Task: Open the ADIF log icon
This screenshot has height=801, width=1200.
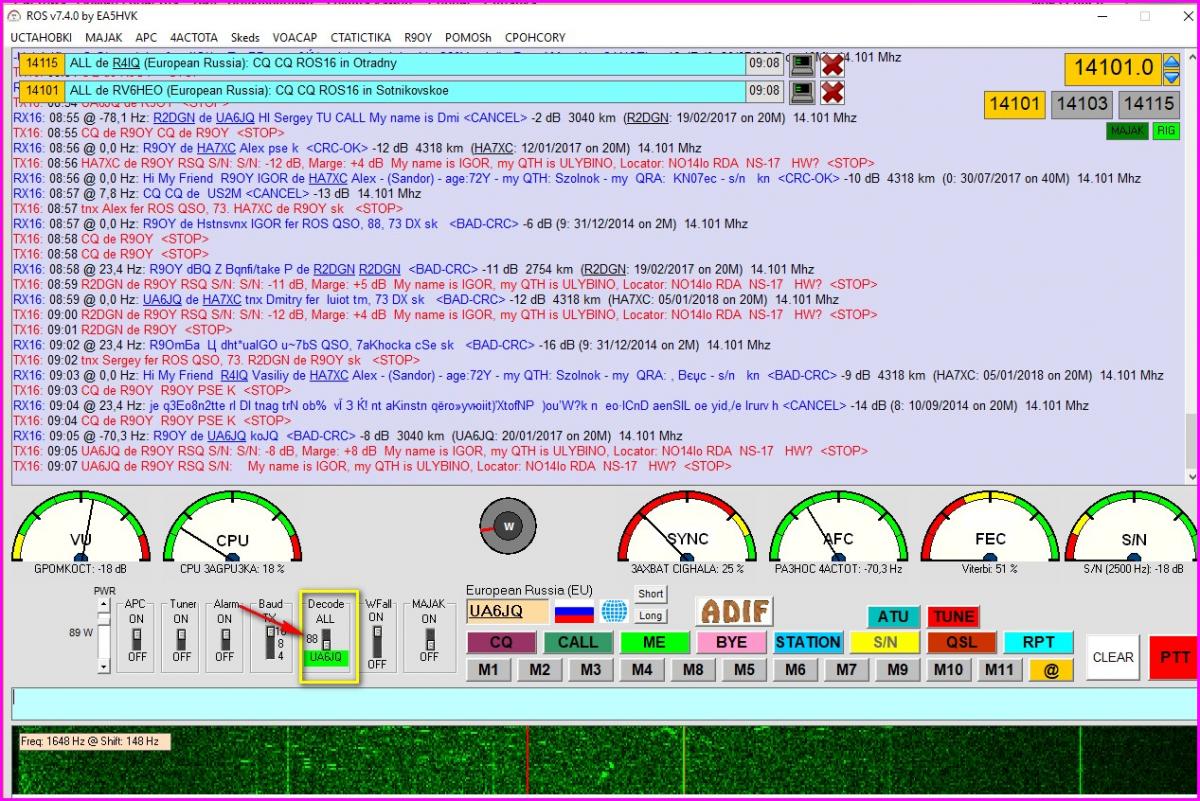Action: point(735,611)
